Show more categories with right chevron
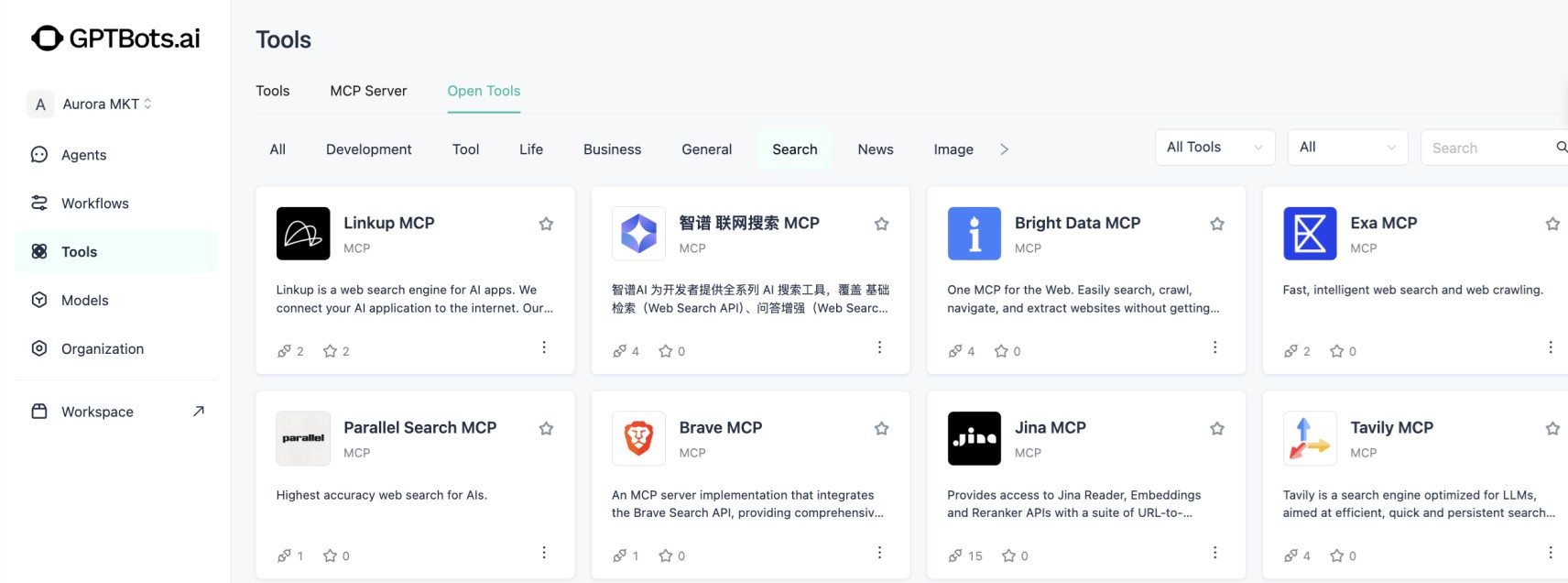 pyautogui.click(x=1004, y=149)
